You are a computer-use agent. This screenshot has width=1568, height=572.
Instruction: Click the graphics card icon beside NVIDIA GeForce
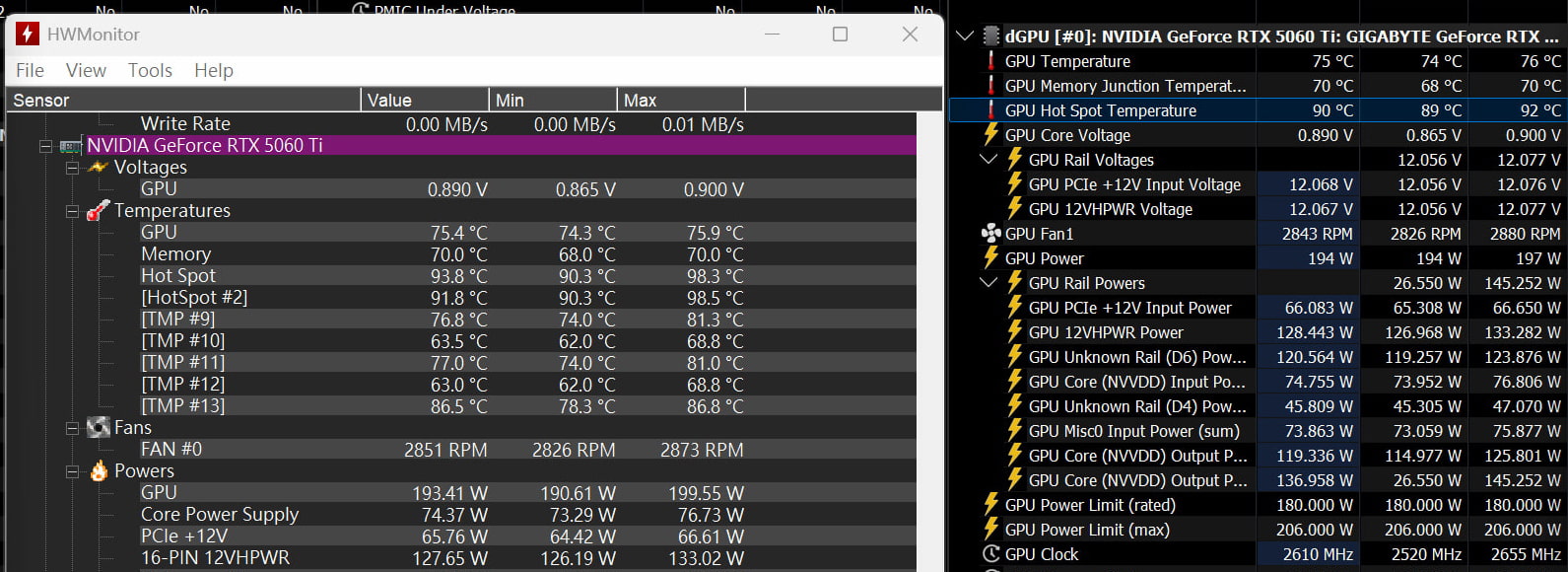pyautogui.click(x=71, y=146)
